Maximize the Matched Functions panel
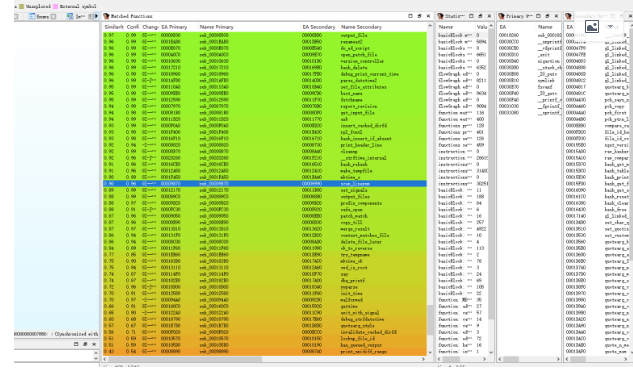This screenshot has height=369, width=633. (410, 16)
